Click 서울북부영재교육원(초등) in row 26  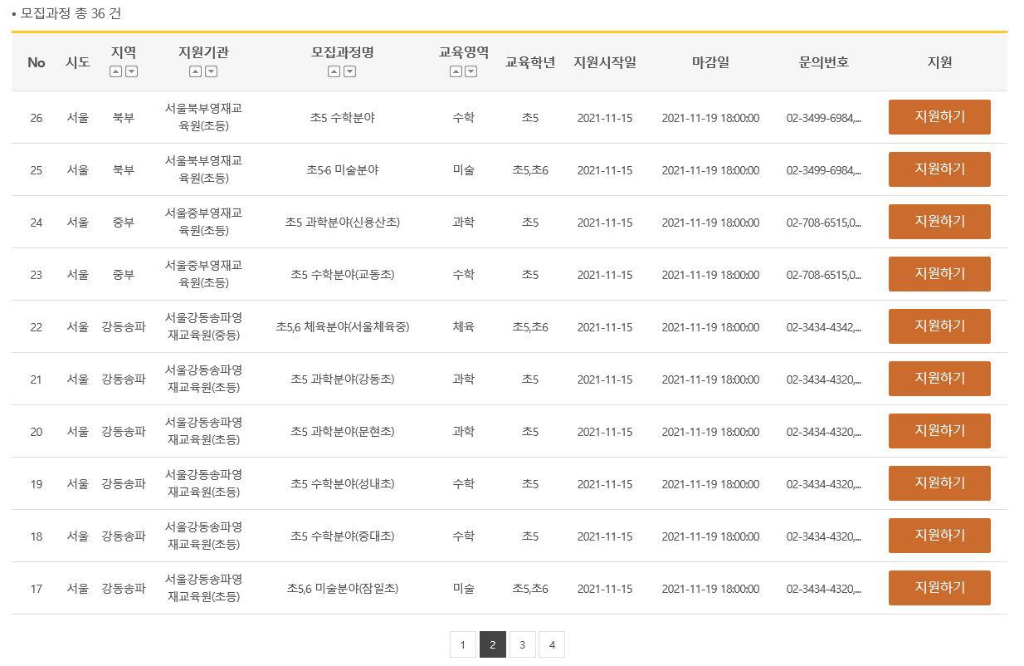(203, 117)
